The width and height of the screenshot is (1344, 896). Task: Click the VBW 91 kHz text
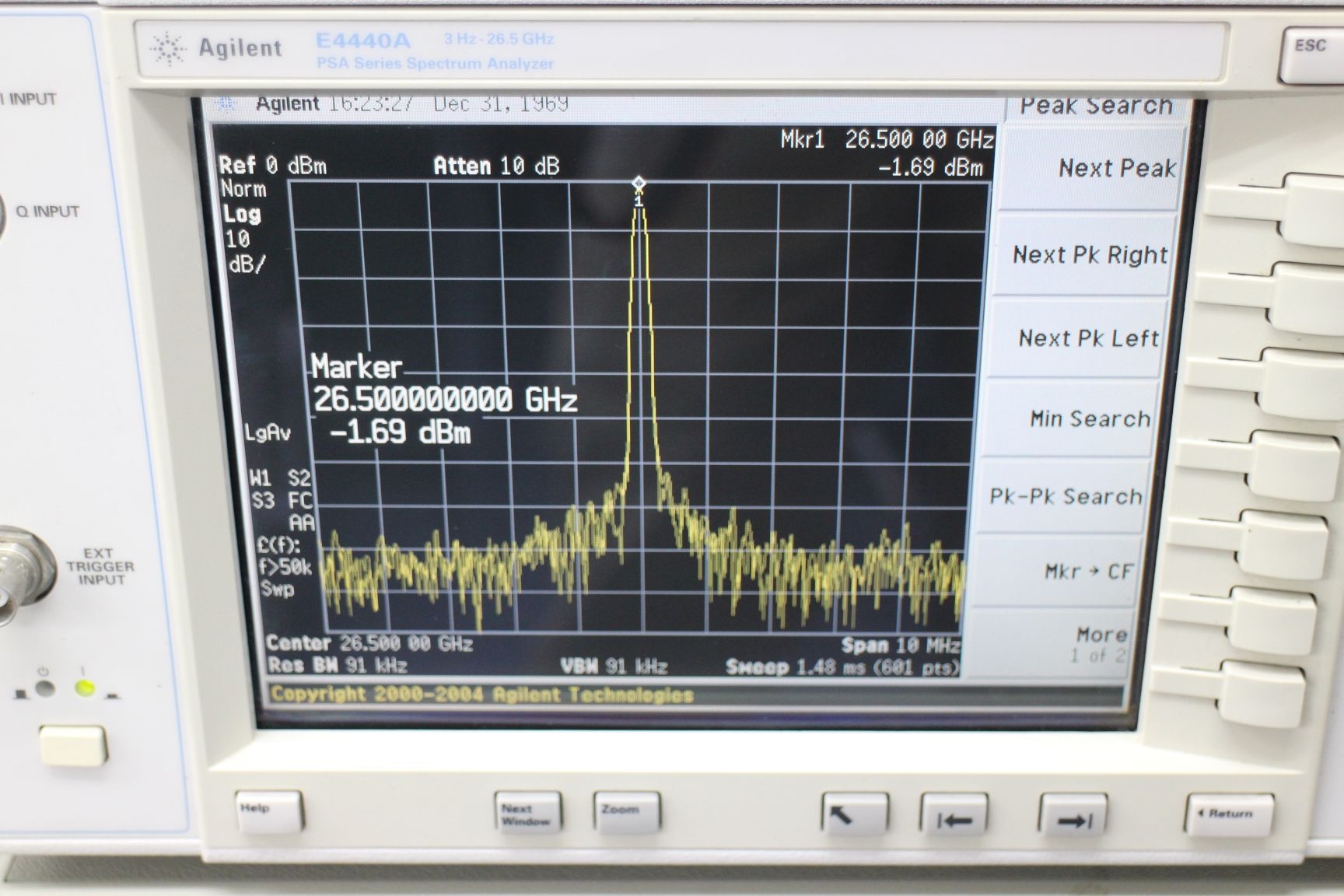(x=614, y=667)
